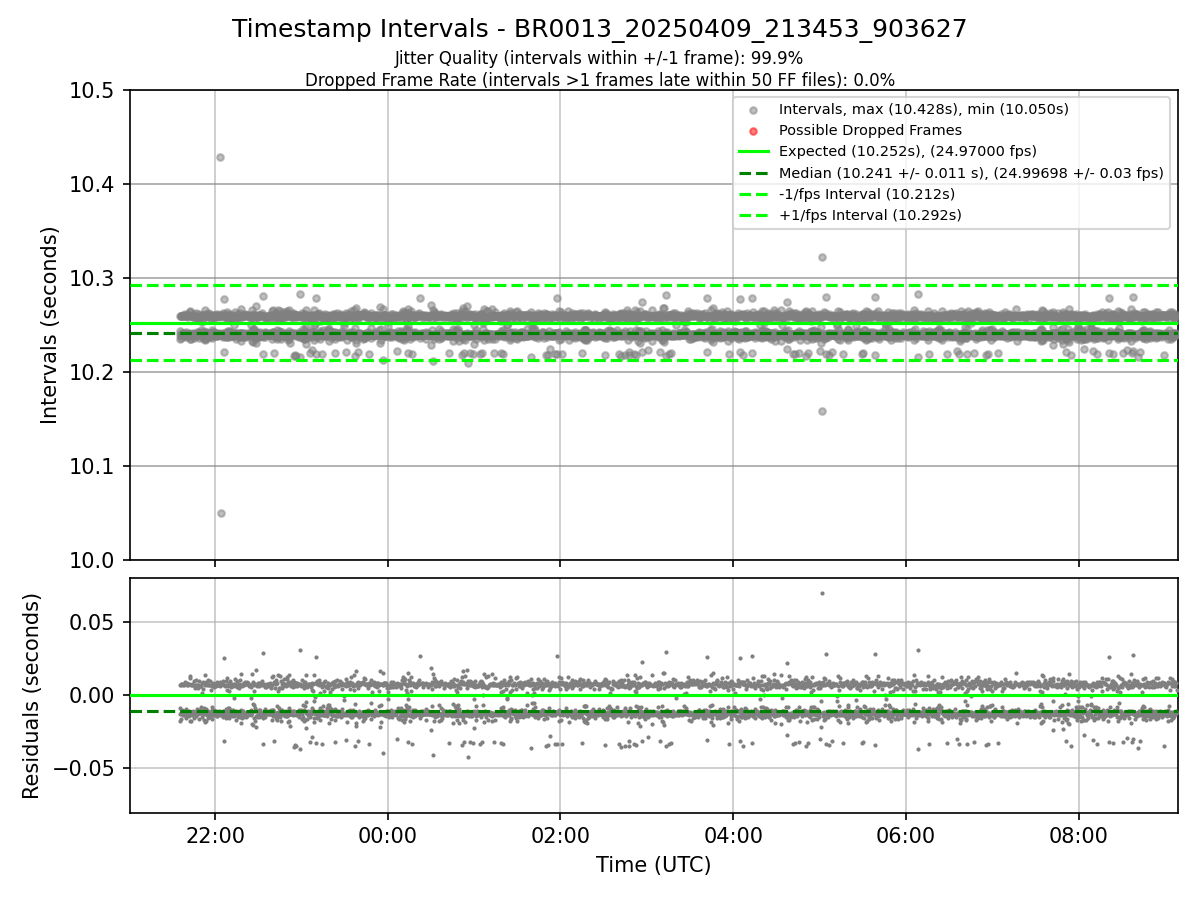This screenshot has width=1200, height=900.
Task: Click the 08:00 time tick label
Action: (x=1079, y=836)
